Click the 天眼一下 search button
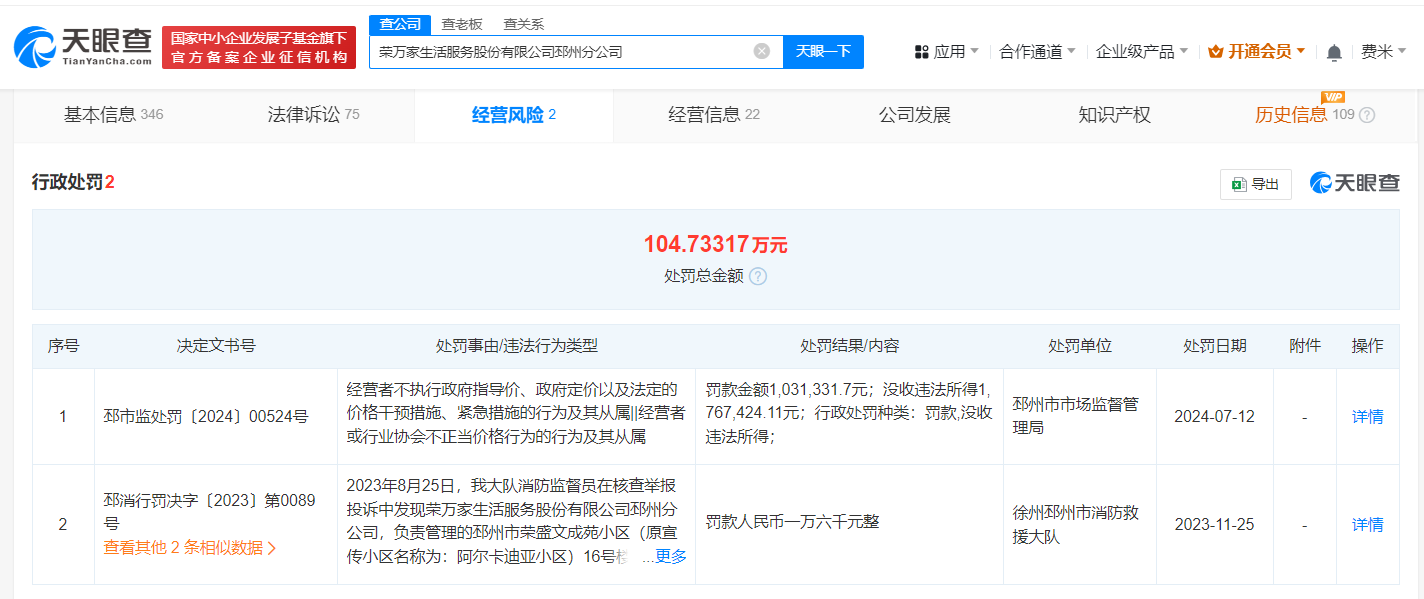 click(823, 51)
